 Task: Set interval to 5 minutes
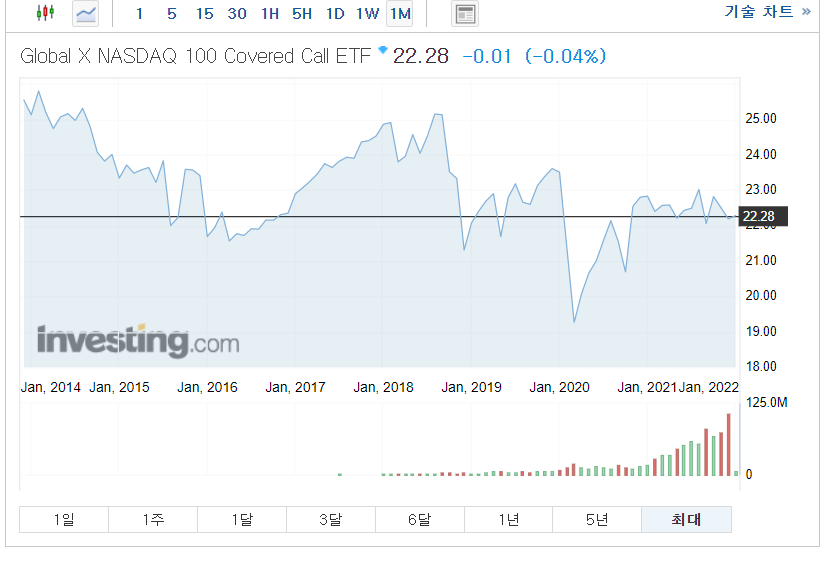(172, 14)
